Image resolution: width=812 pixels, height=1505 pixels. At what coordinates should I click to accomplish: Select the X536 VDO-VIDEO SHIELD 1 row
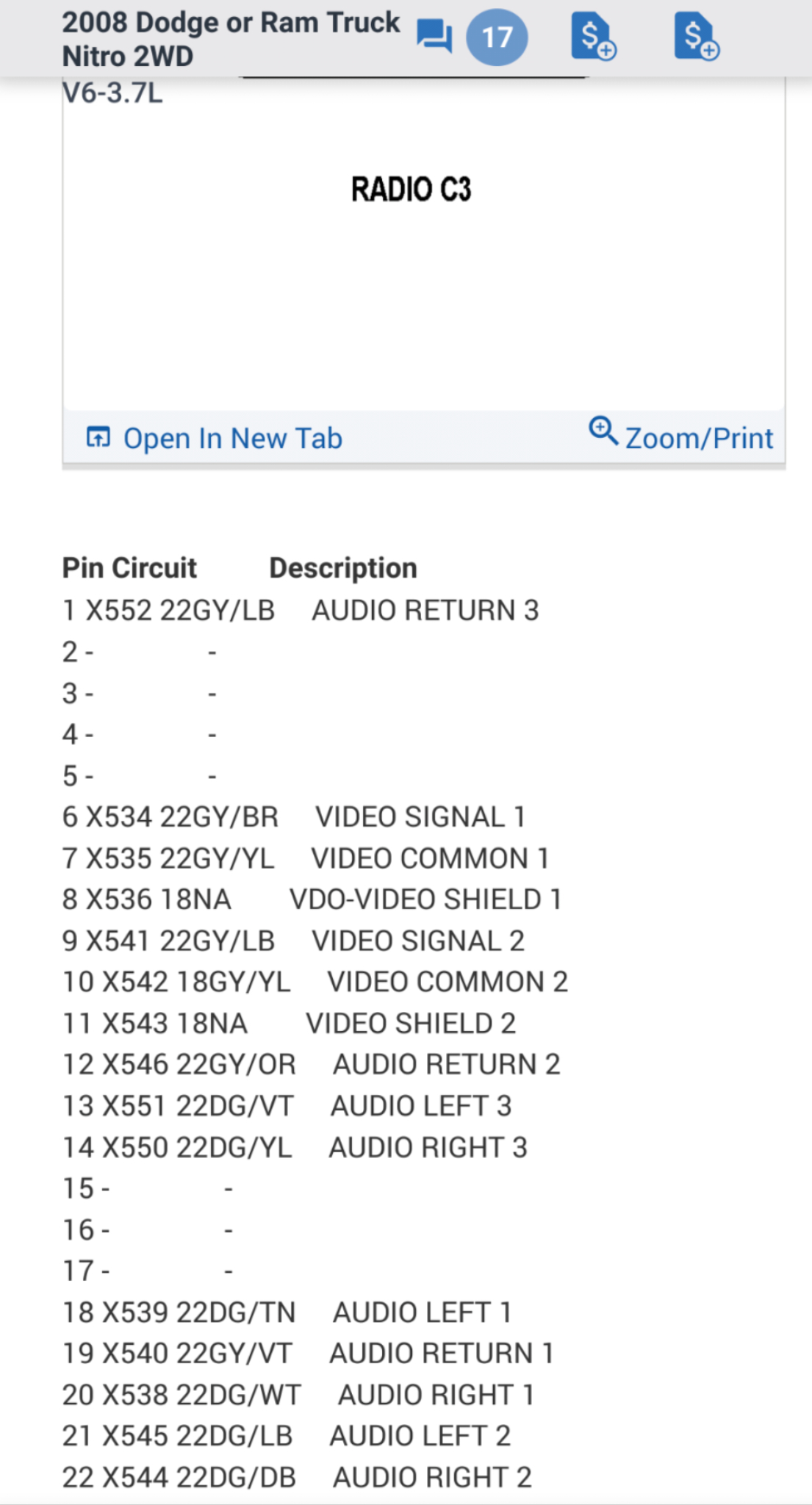pos(312,899)
